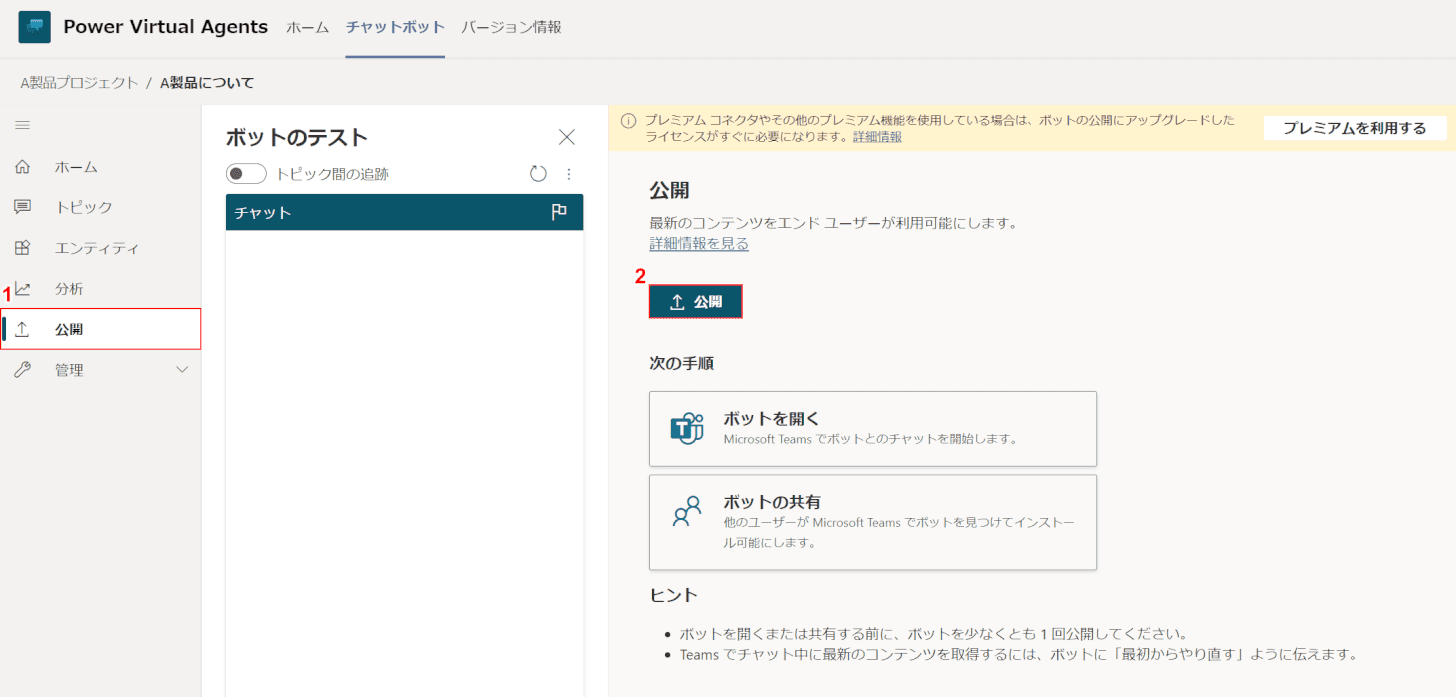The image size is (1456, 697).
Task: Click the flag icon in チャット header
Action: click(560, 212)
